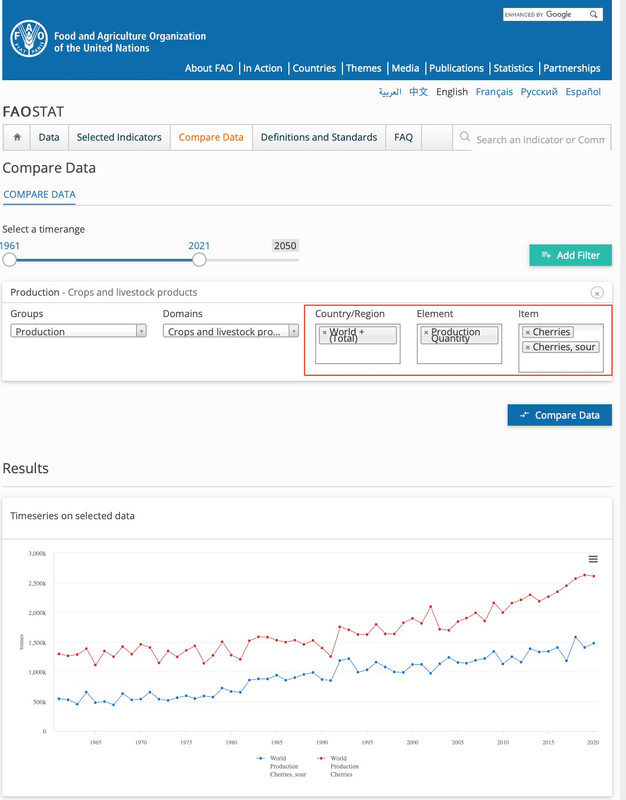Open Media menu item

(405, 68)
